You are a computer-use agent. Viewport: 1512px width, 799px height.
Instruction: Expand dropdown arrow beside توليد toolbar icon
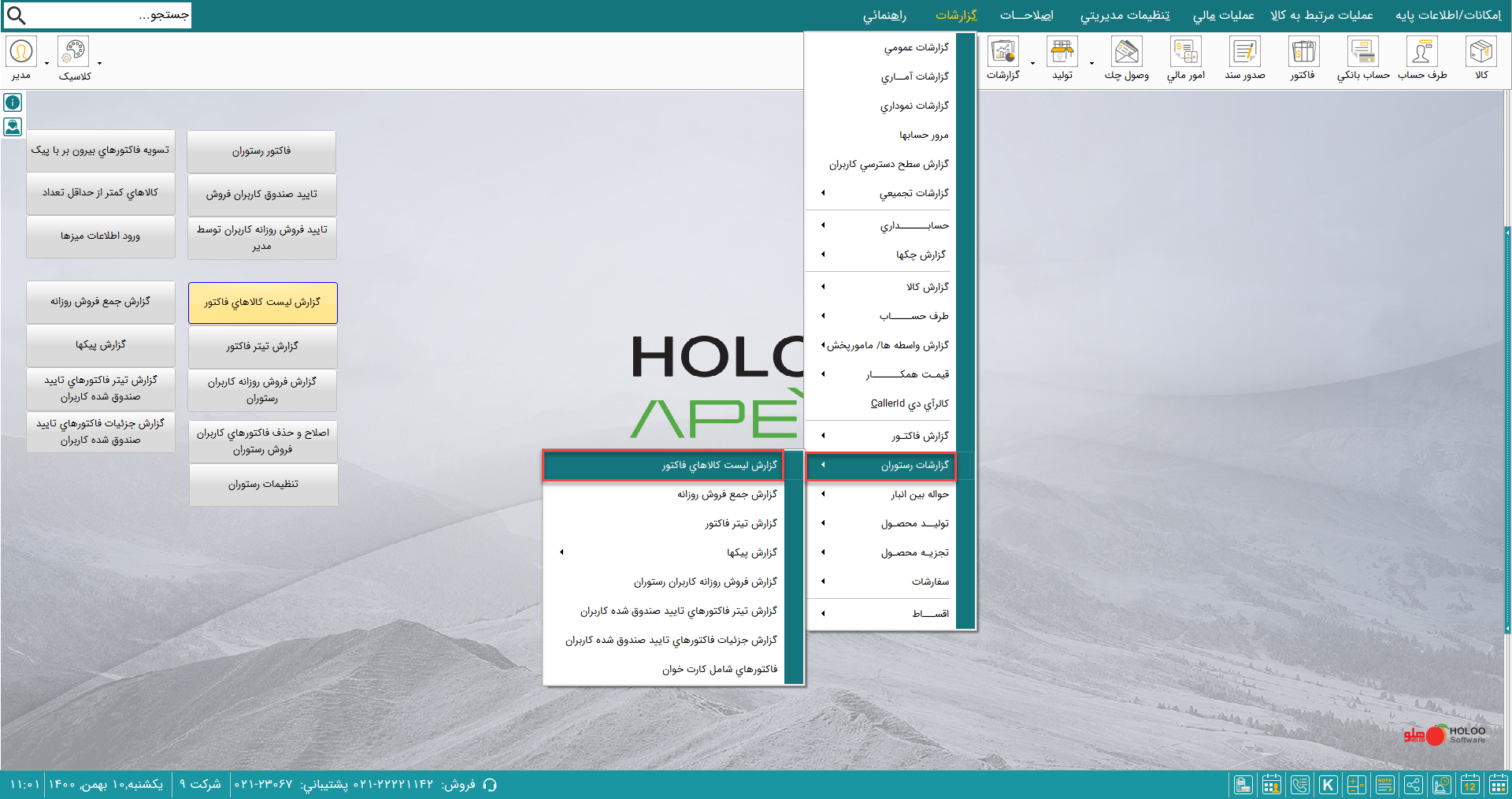tap(1091, 63)
